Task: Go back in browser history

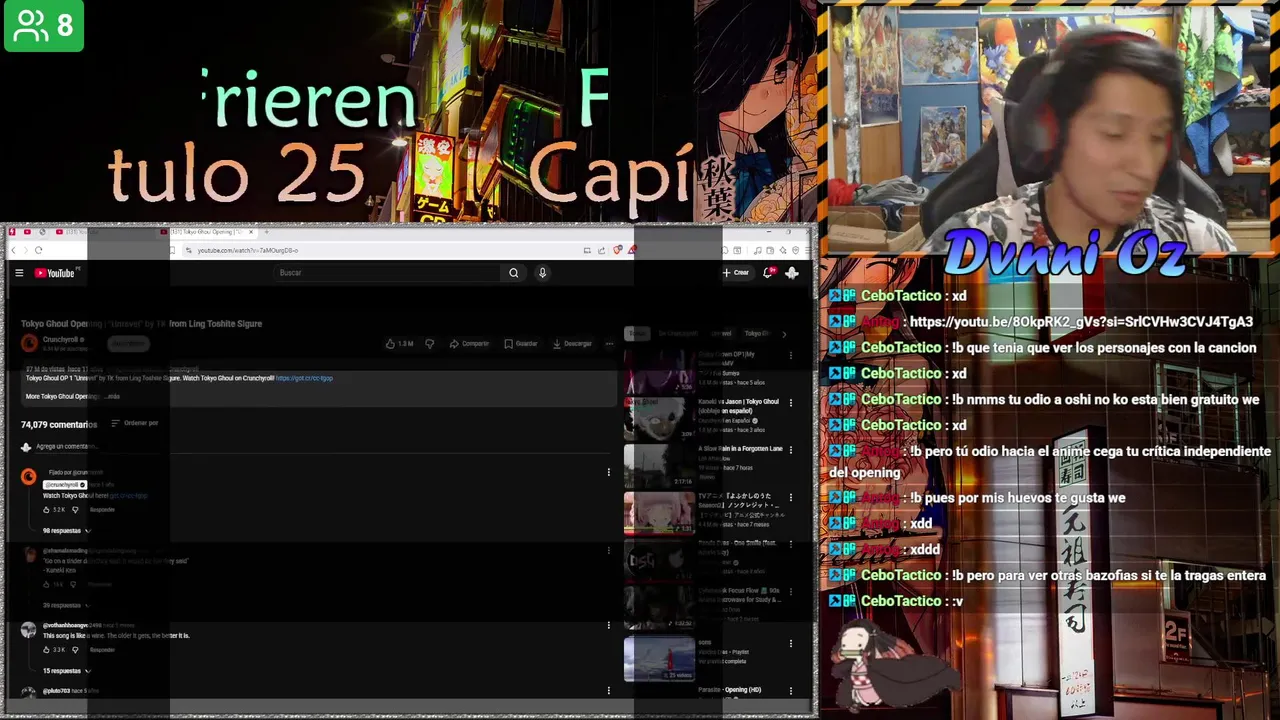Action: pyautogui.click(x=13, y=250)
